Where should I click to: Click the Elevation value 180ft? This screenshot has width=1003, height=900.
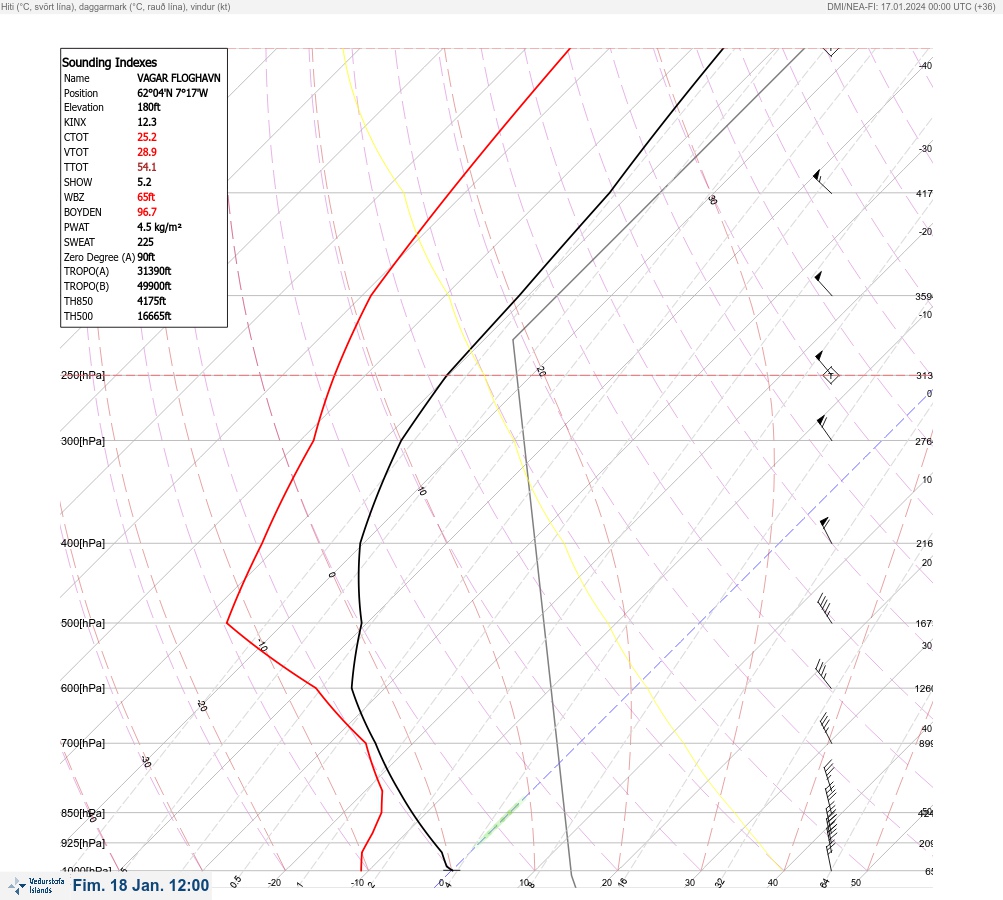coord(148,107)
